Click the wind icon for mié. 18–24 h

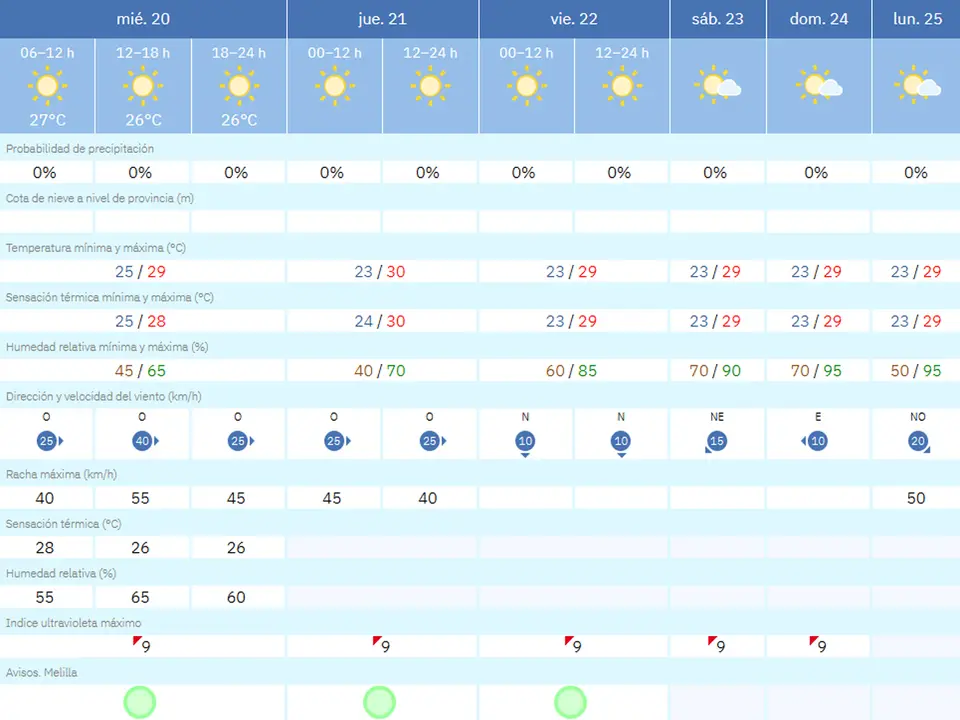(x=242, y=441)
